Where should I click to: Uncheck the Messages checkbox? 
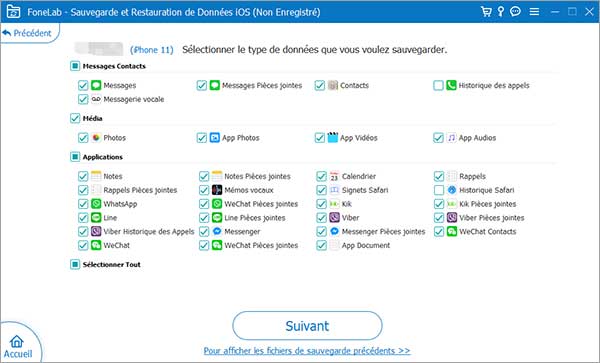(83, 85)
